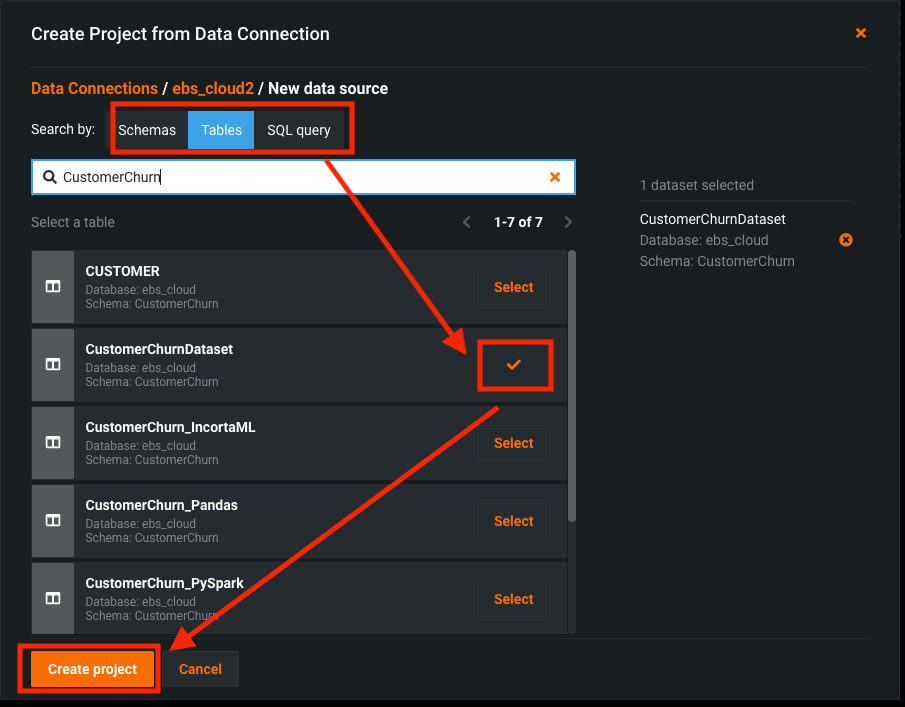This screenshot has height=707, width=905.
Task: Go to previous page of tables
Action: pos(467,222)
